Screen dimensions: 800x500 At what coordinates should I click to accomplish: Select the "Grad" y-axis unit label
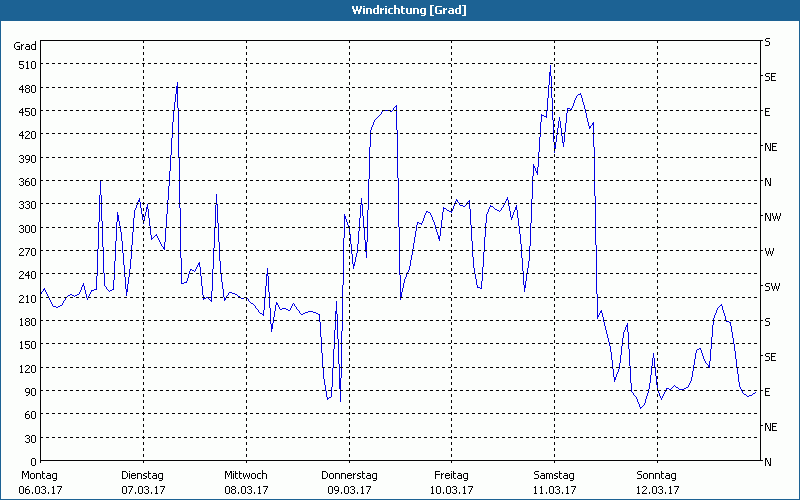[25, 46]
